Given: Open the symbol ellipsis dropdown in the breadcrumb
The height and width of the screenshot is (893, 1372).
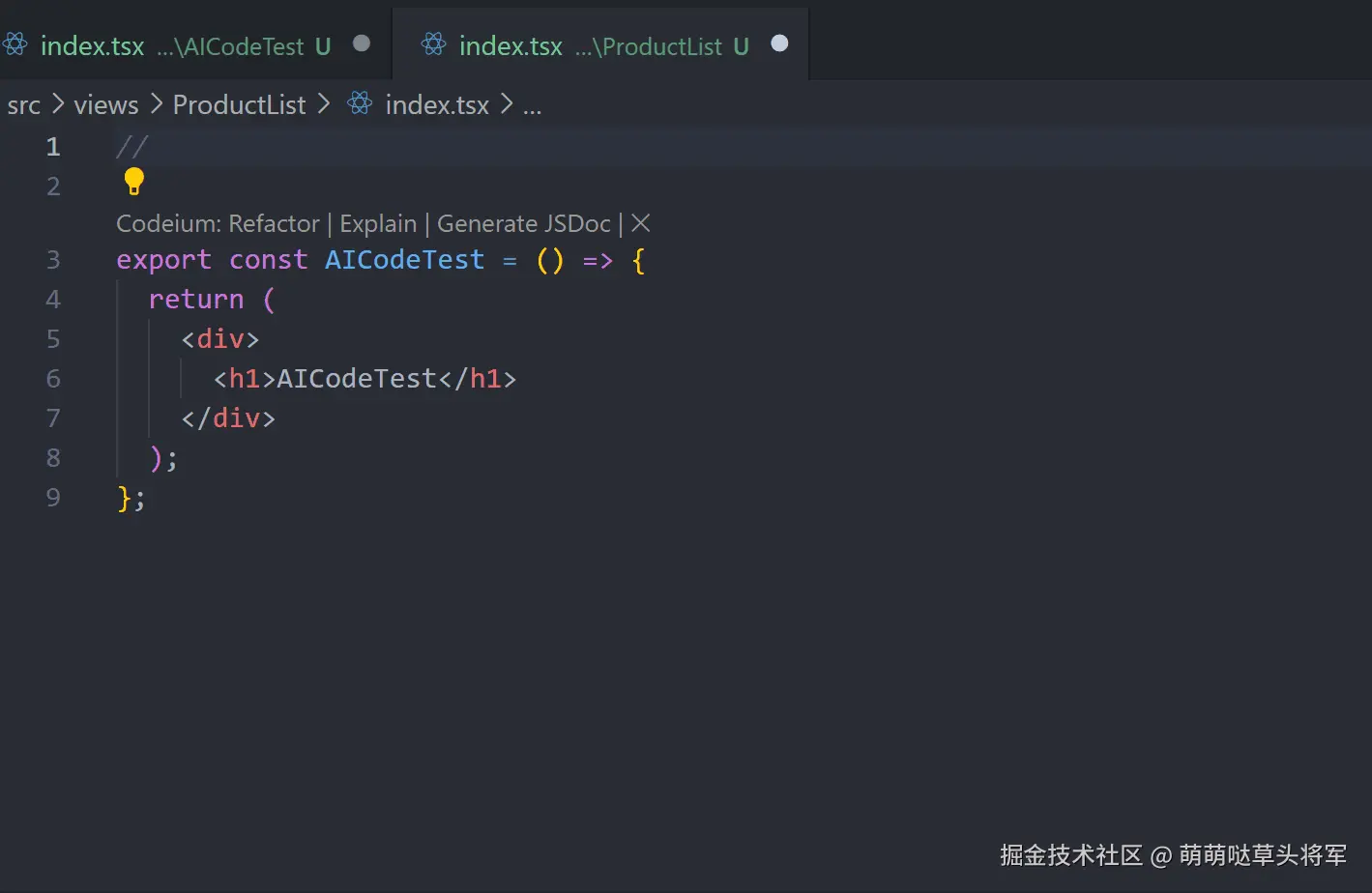Looking at the screenshot, I should click(532, 106).
